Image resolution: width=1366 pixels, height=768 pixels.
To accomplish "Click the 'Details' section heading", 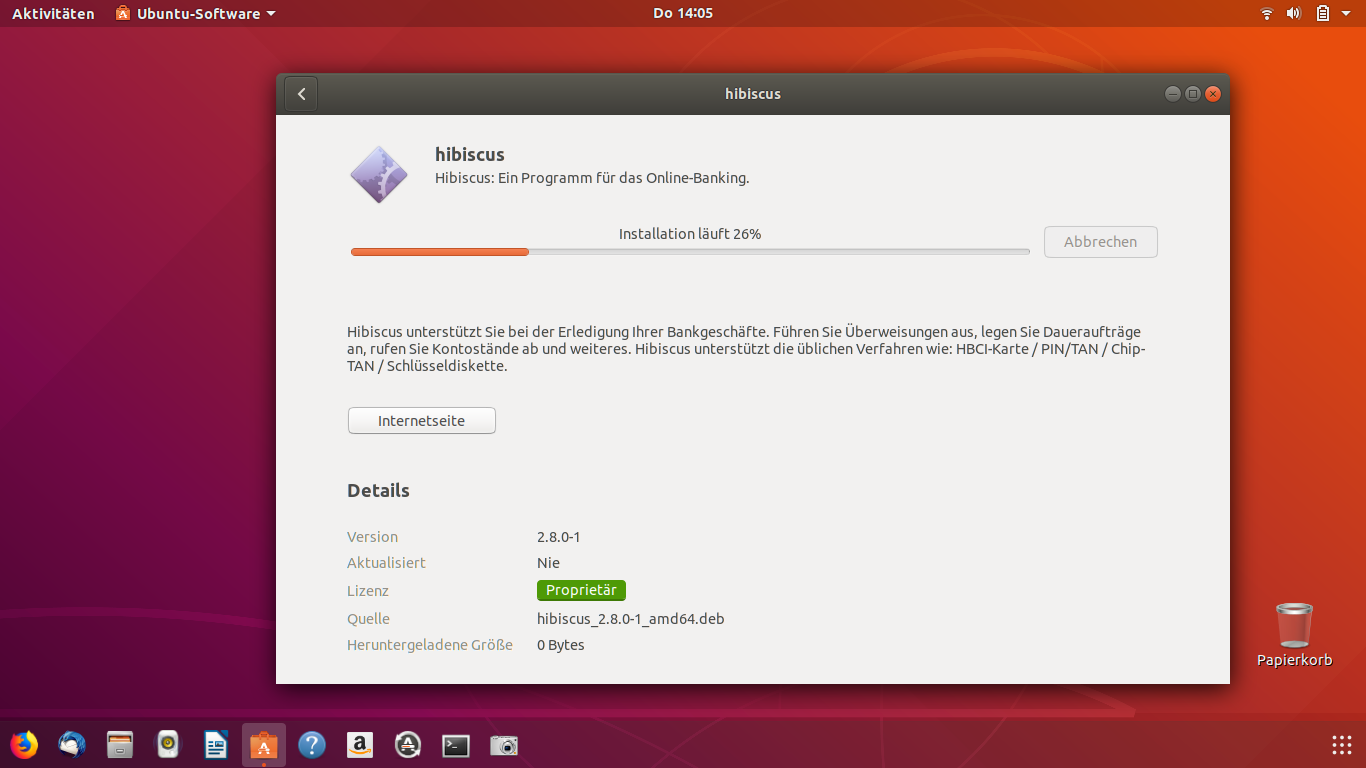I will point(378,491).
